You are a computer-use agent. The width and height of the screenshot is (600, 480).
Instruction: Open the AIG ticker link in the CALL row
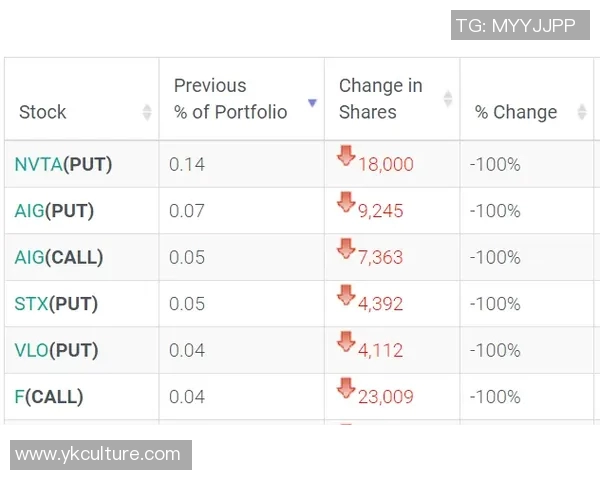30,257
